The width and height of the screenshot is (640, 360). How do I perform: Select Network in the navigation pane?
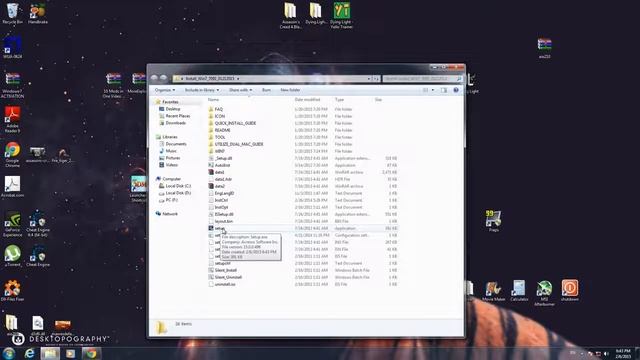point(170,214)
